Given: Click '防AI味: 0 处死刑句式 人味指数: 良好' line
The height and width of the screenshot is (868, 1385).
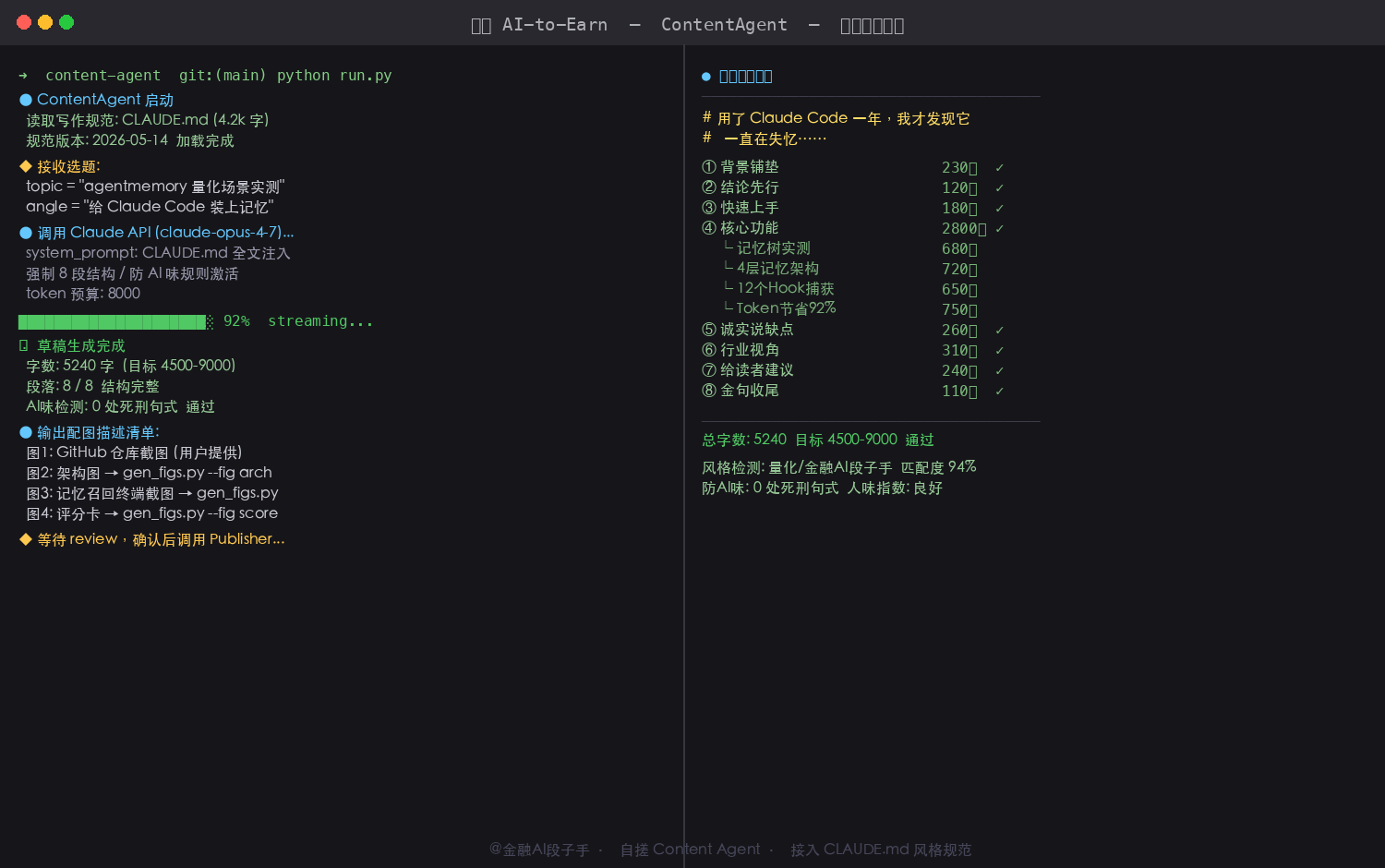Looking at the screenshot, I should tap(822, 488).
